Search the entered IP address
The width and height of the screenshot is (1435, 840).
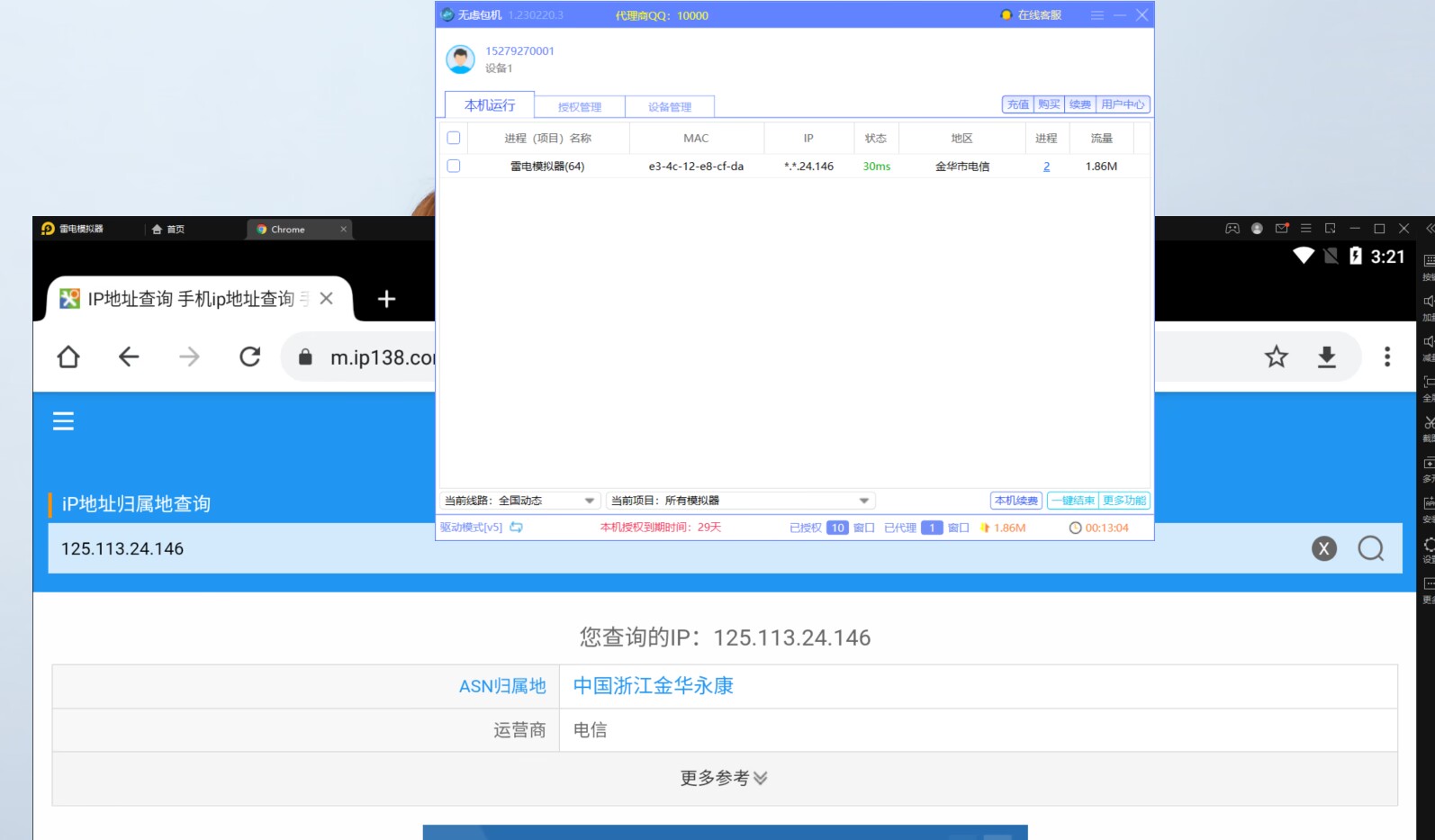click(1371, 548)
